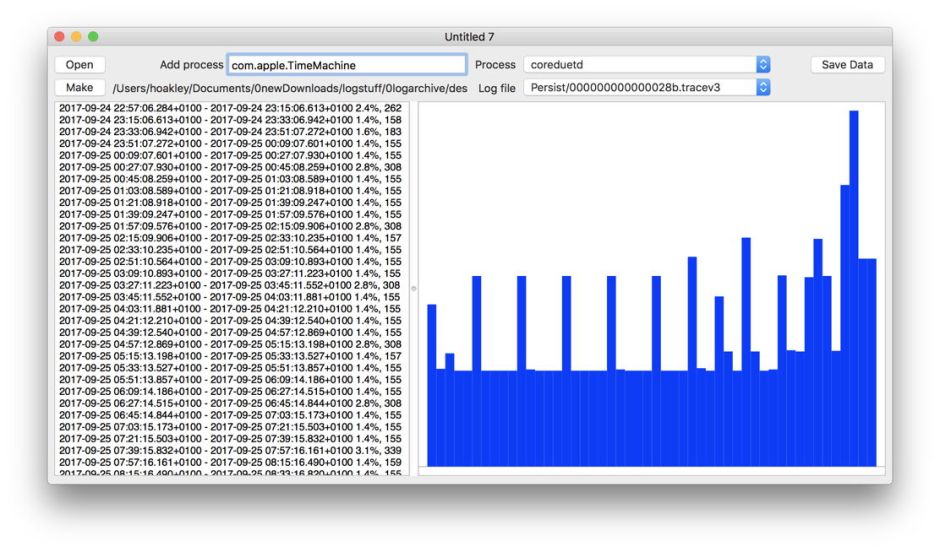Screen dimensions: 940x552
Task: Click the split divider handle beside the chart
Action: tap(413, 288)
